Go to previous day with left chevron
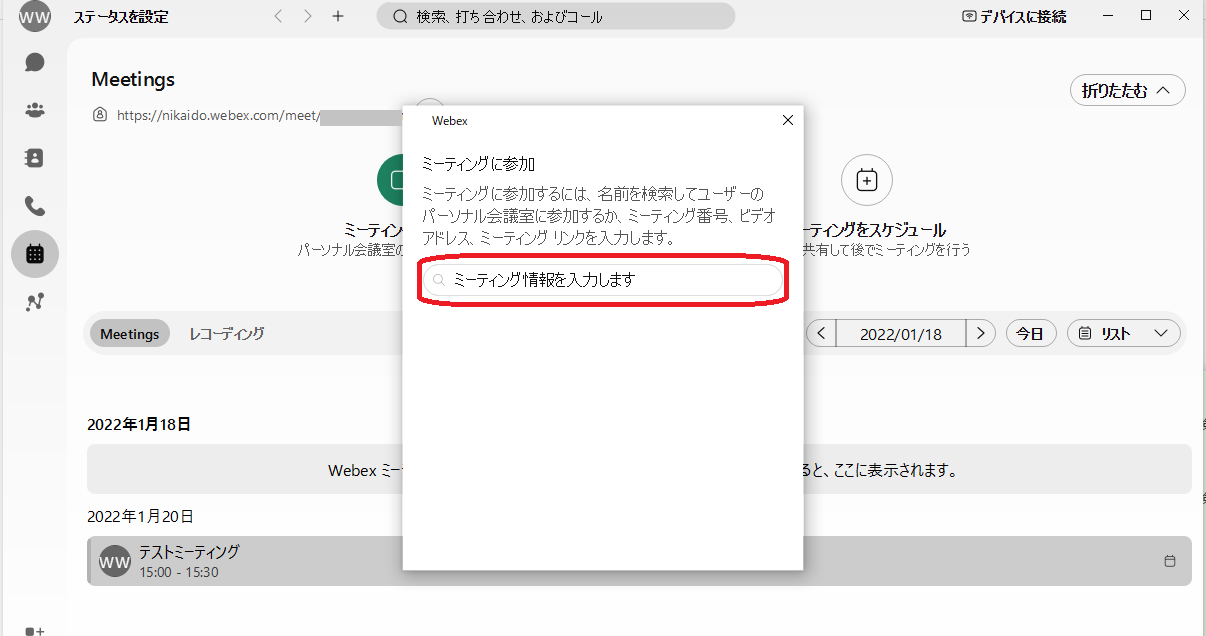This screenshot has width=1206, height=636. tap(821, 334)
